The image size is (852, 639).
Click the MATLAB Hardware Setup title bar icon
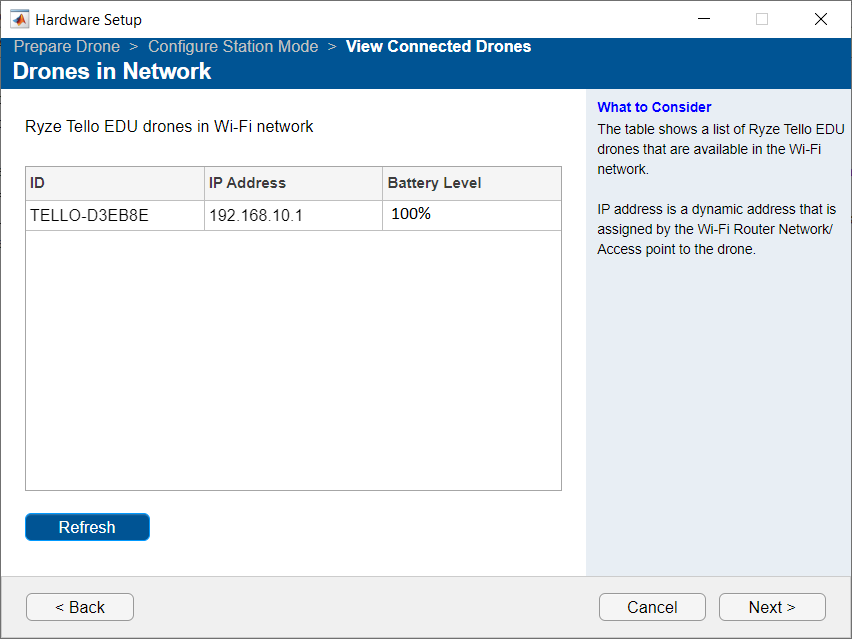coord(20,18)
